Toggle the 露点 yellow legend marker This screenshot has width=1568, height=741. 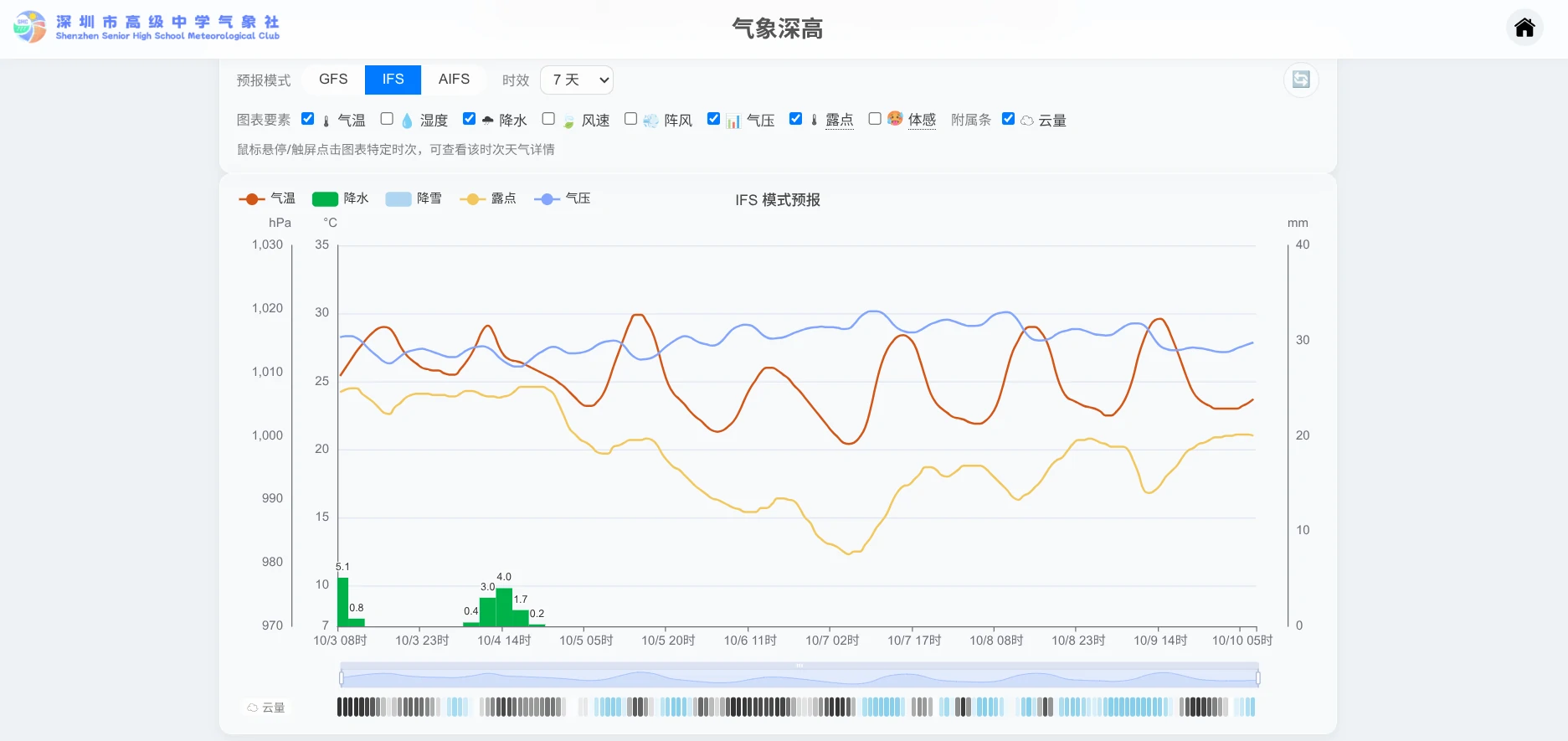coord(472,199)
